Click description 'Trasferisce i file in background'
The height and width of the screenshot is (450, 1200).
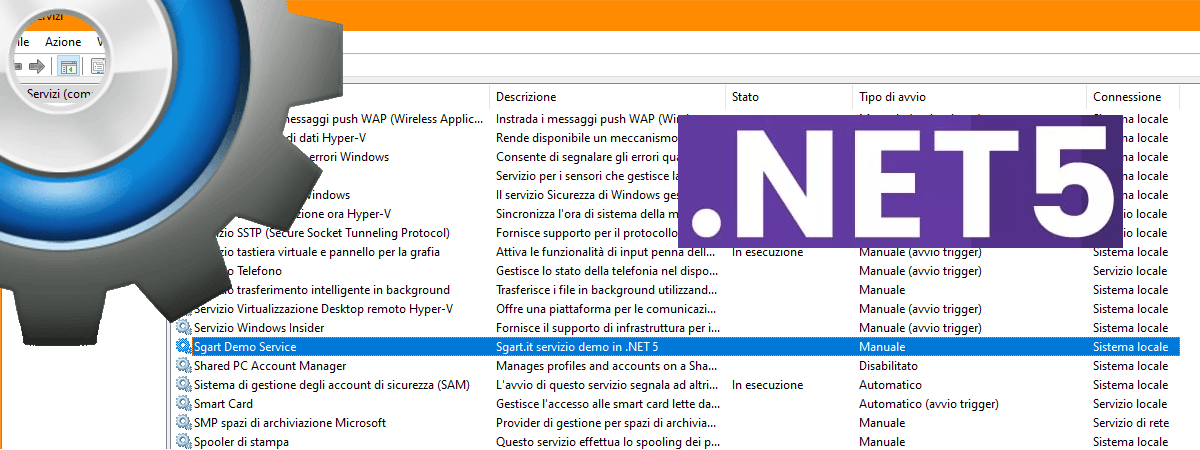[607, 290]
